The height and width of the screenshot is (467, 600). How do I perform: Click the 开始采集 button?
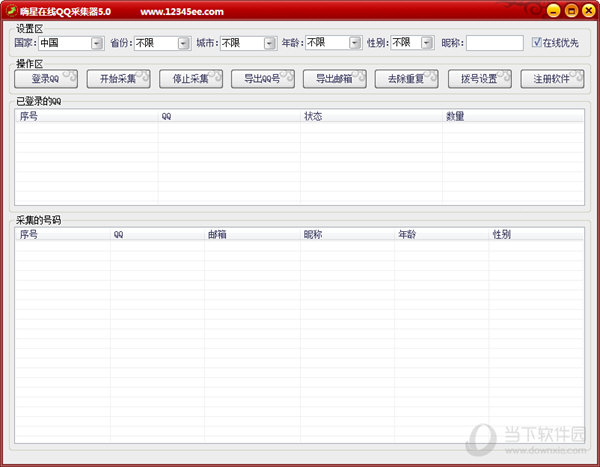118,79
